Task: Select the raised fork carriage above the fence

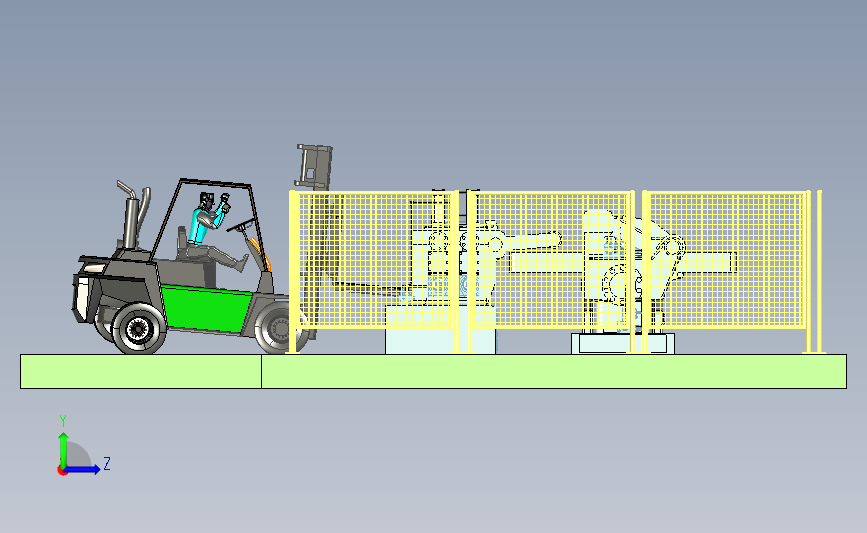Action: click(314, 167)
